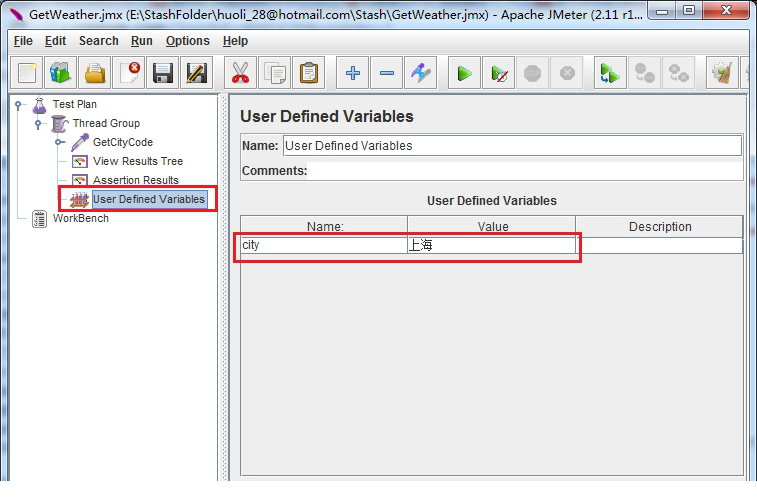Cut with the scissors icon
This screenshot has height=500, width=757.
click(240, 73)
